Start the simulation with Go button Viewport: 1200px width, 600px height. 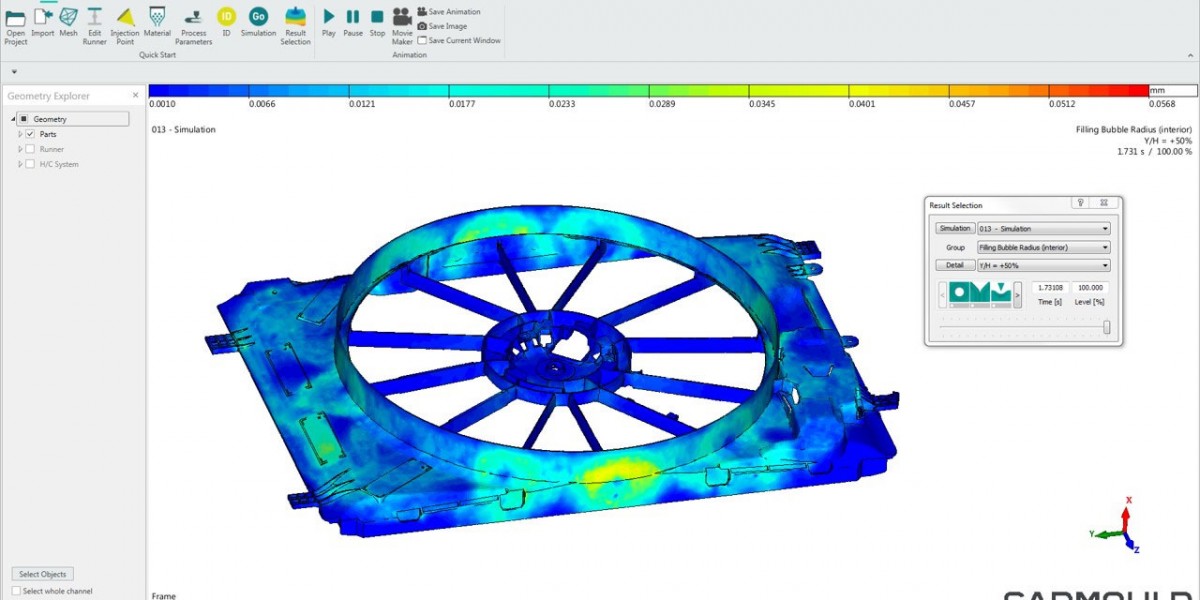click(x=258, y=17)
